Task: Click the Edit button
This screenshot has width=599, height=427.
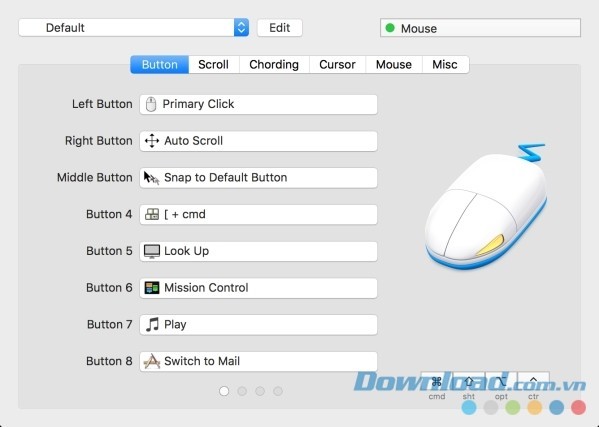Action: [280, 27]
